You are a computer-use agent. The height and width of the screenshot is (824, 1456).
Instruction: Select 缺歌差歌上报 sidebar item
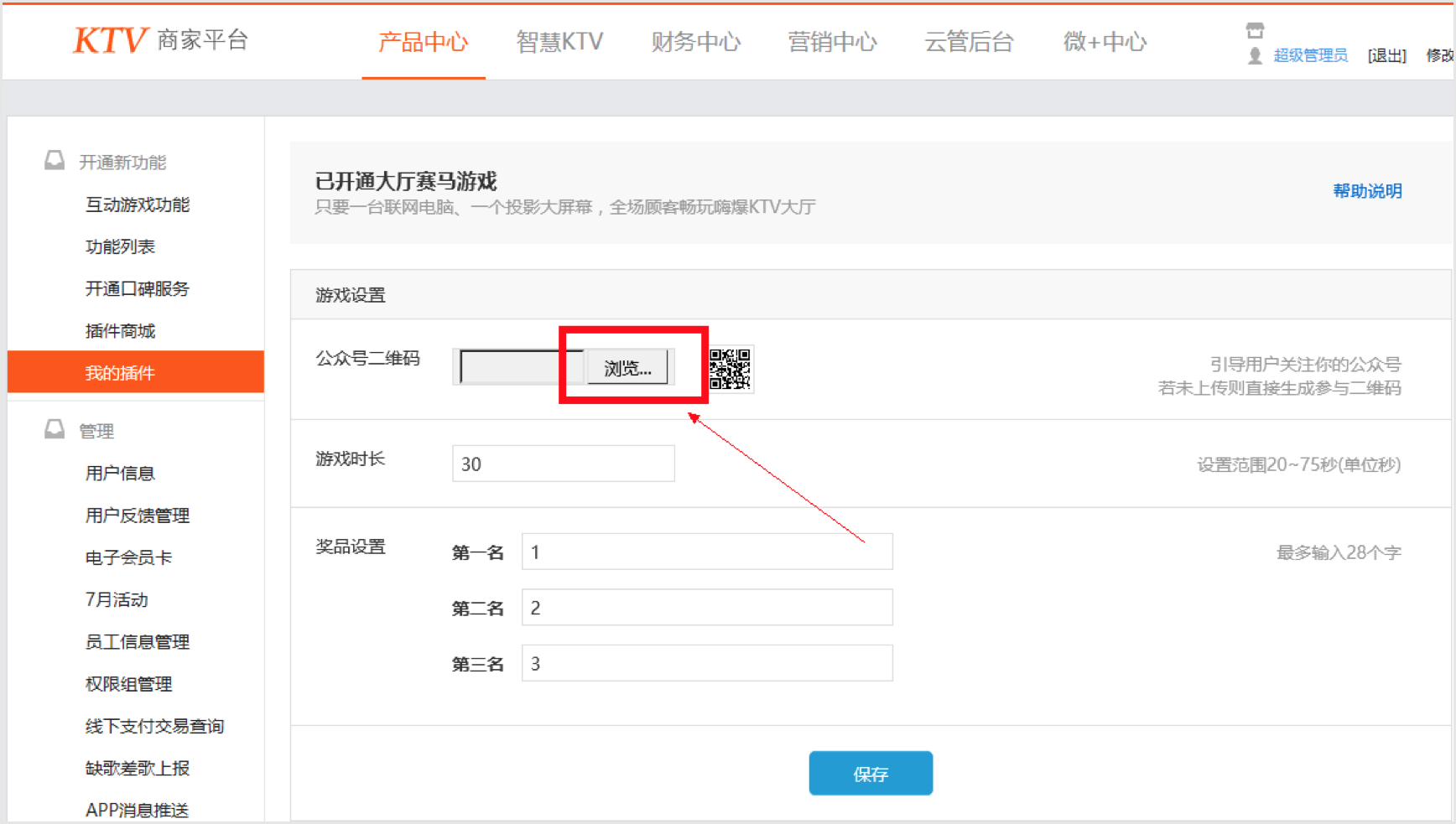tap(138, 768)
